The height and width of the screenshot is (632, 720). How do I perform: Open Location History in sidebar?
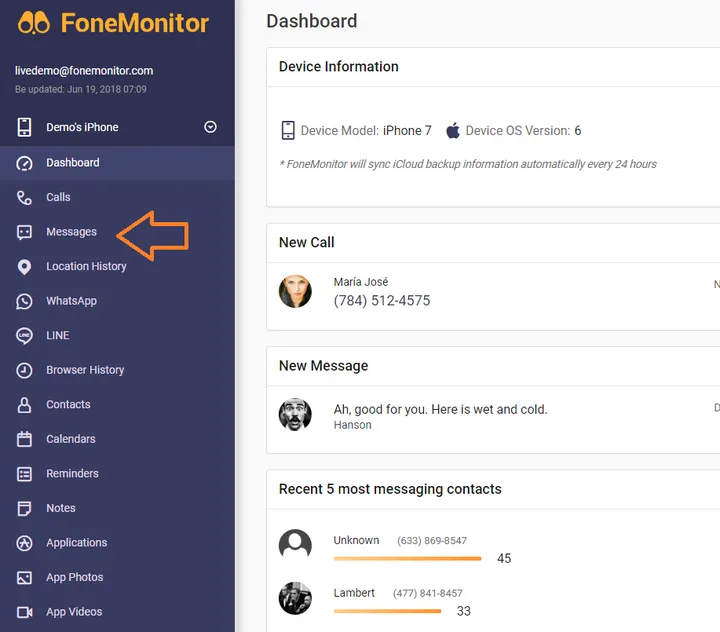[117, 266]
